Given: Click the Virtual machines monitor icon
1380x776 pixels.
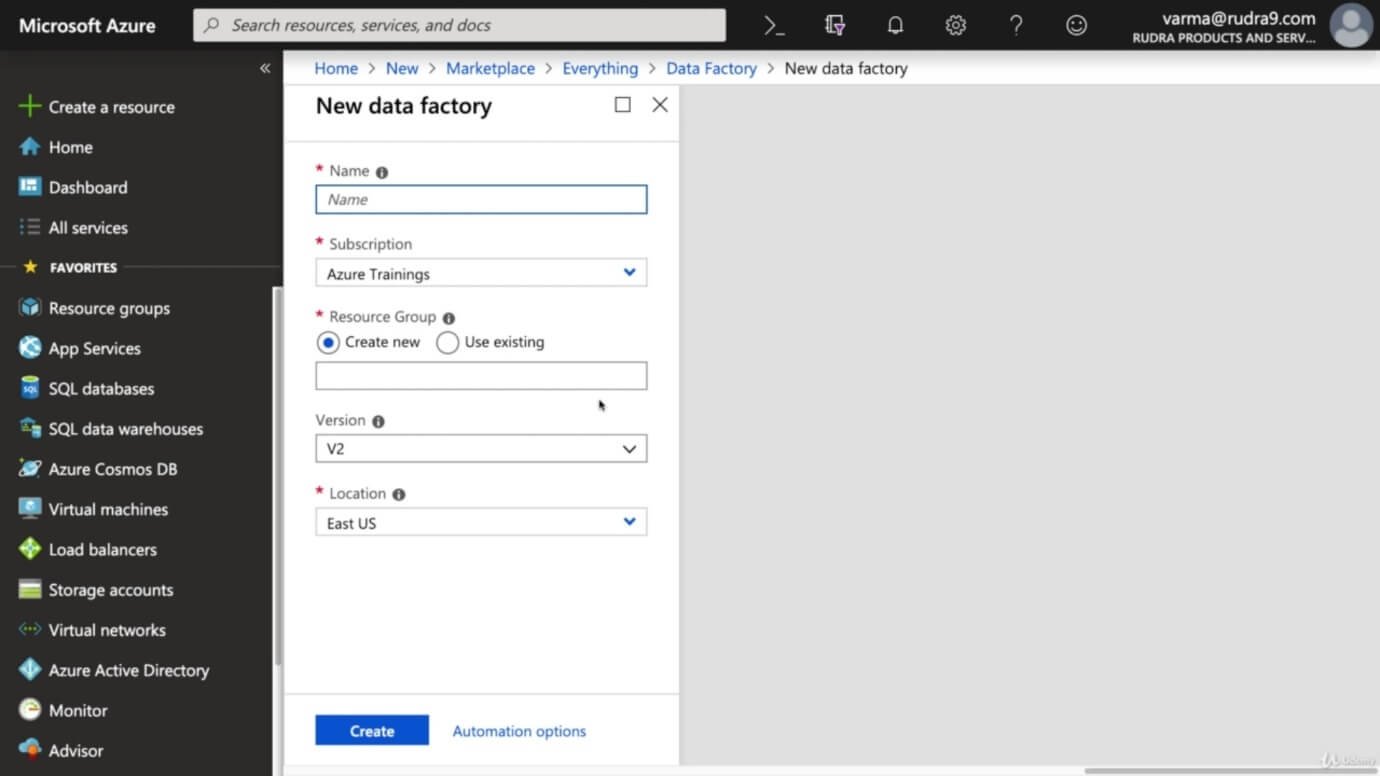Looking at the screenshot, I should [x=30, y=509].
